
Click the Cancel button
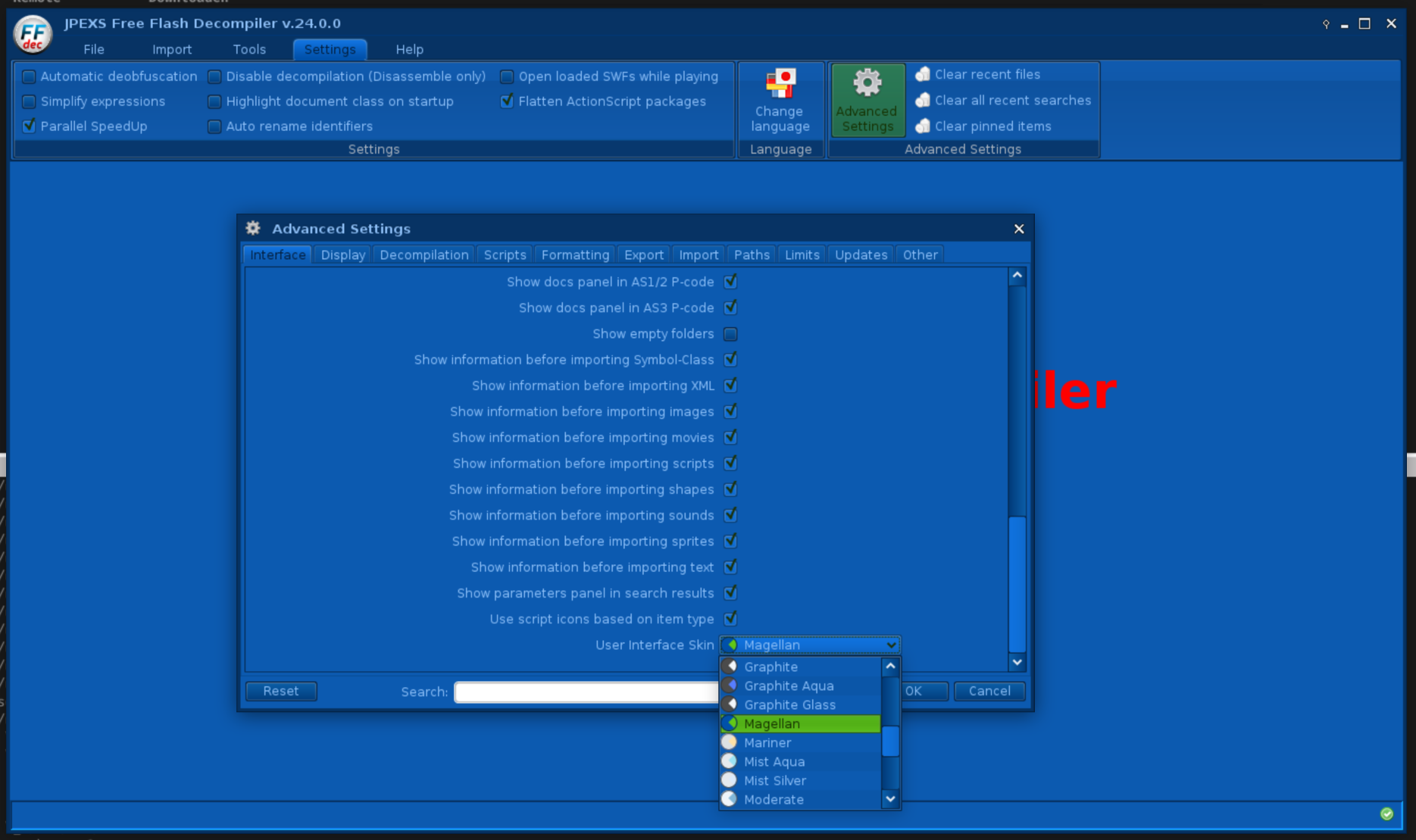point(989,691)
